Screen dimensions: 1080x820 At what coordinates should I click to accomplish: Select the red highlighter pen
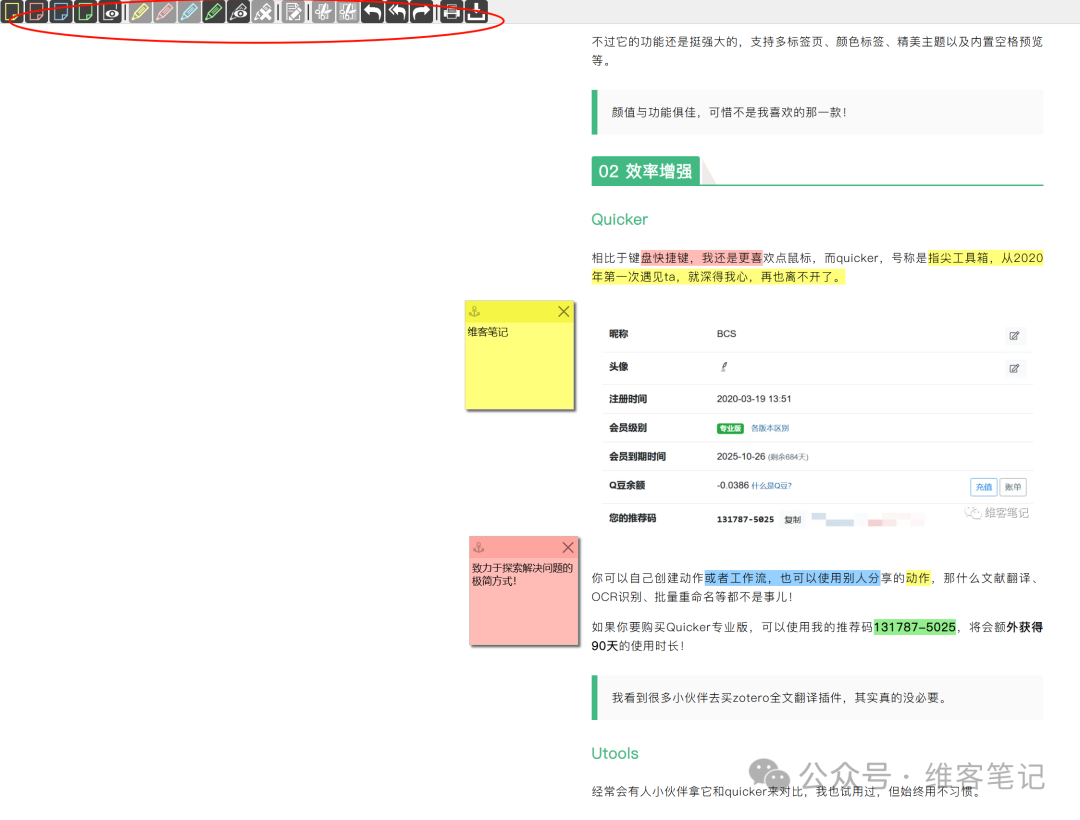[x=165, y=12]
